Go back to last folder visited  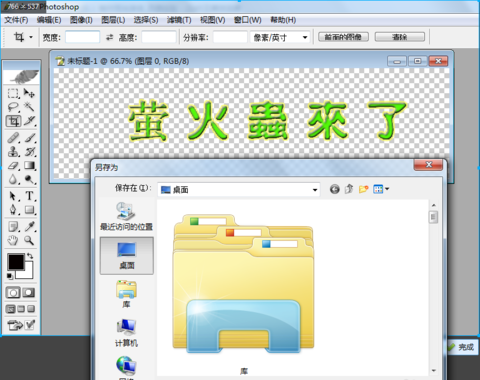coord(335,189)
